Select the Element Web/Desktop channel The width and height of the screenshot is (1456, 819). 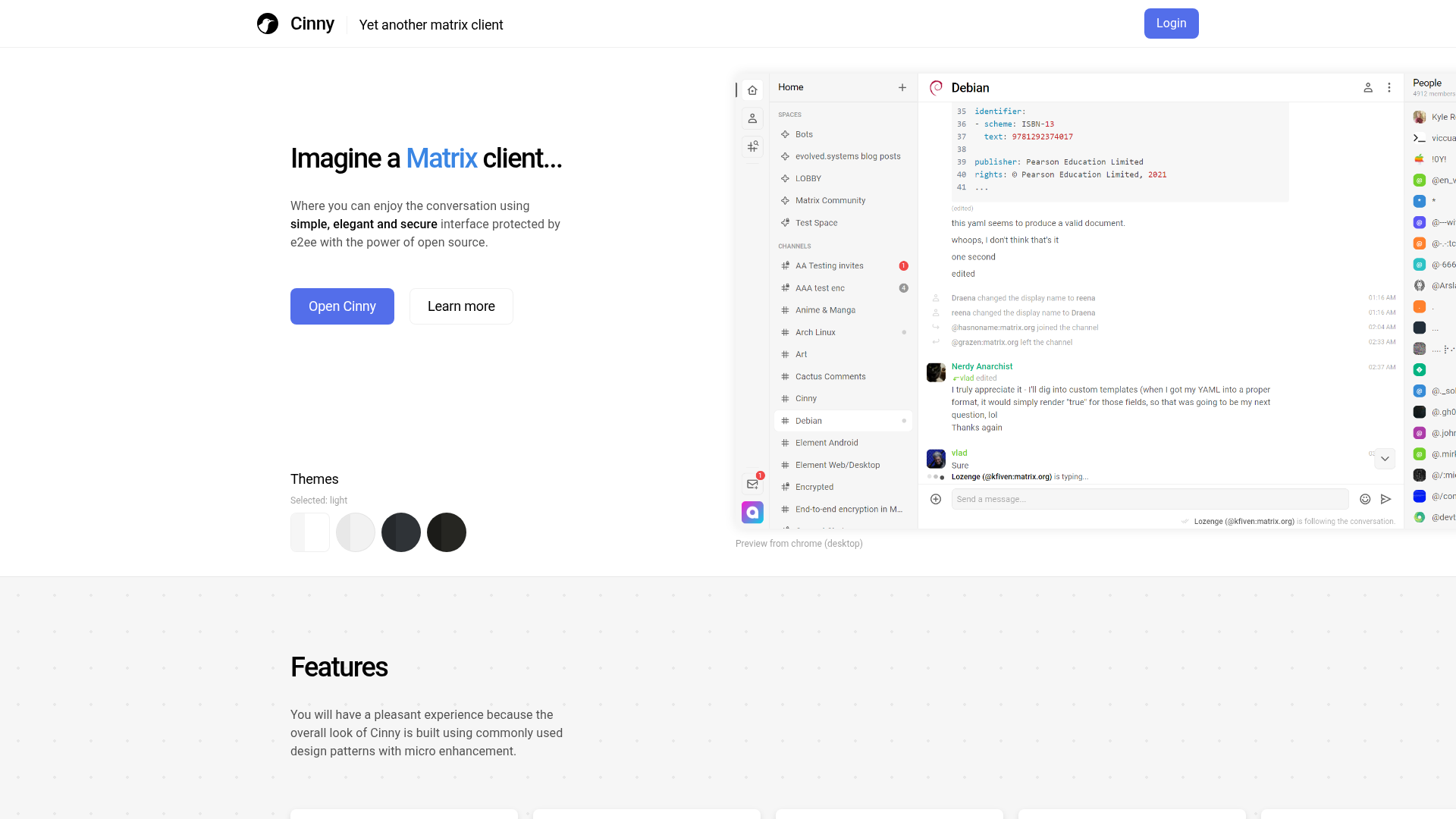pyautogui.click(x=843, y=465)
